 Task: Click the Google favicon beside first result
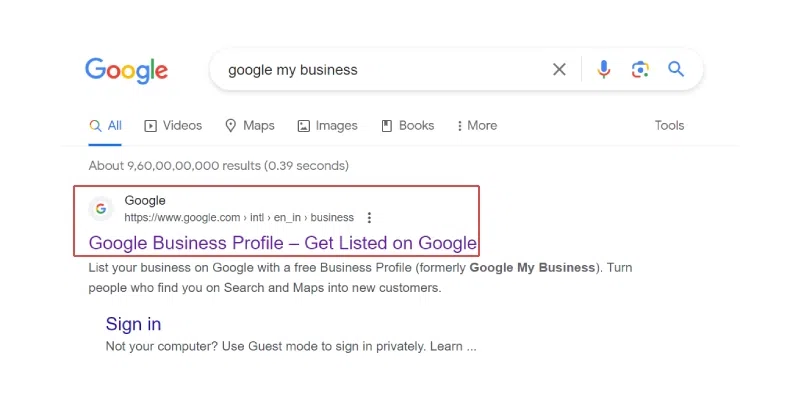[x=101, y=209]
